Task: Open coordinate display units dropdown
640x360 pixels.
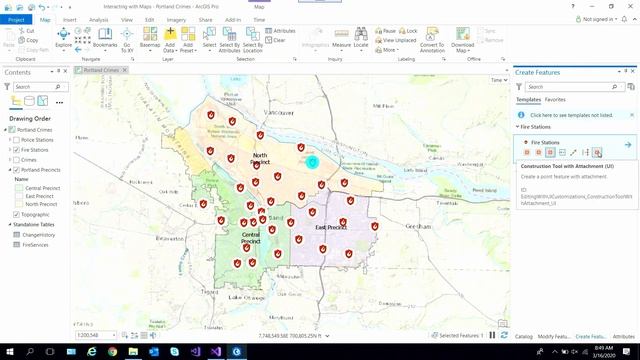Action: [x=327, y=336]
